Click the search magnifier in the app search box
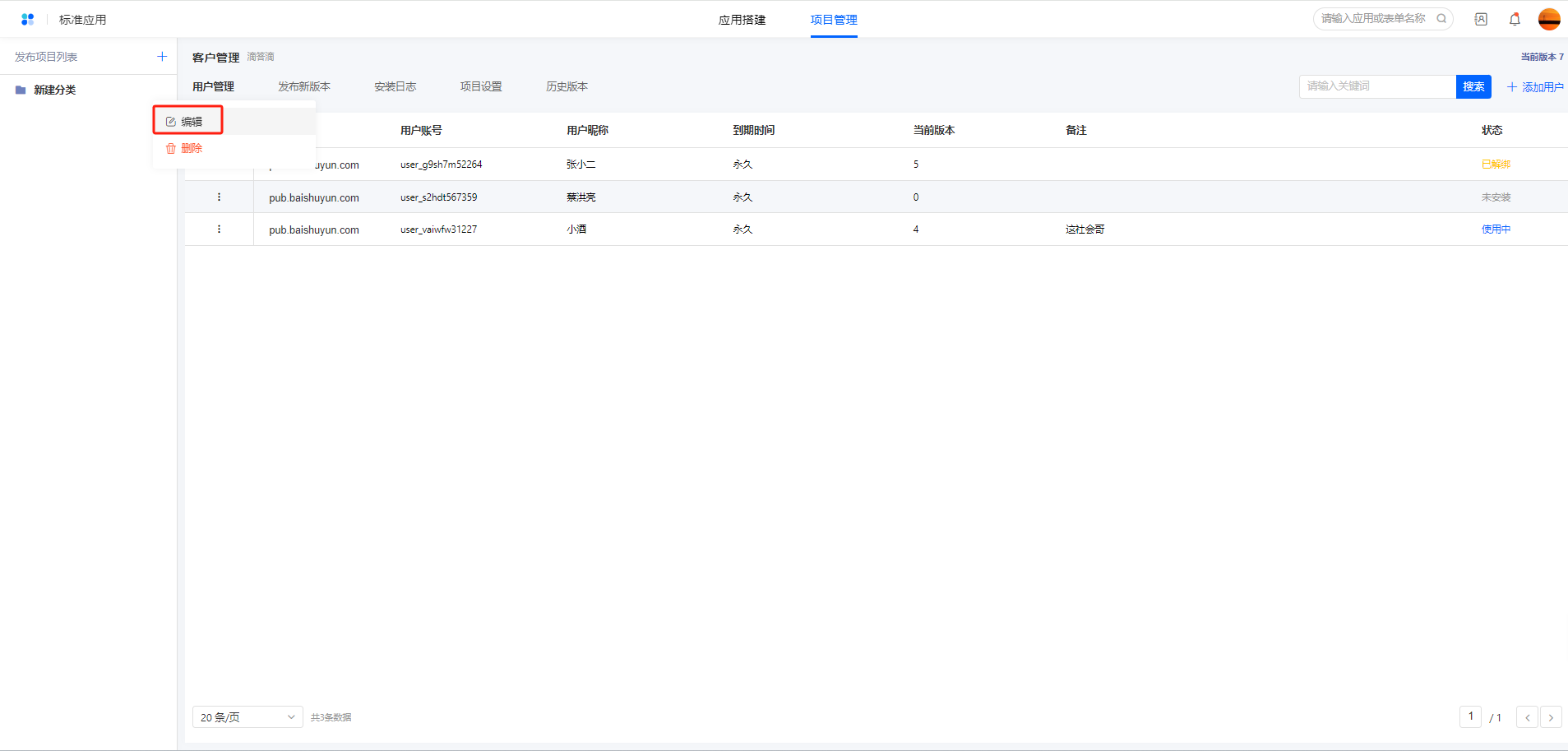Screen dimensions: 1568x751 point(1441,18)
